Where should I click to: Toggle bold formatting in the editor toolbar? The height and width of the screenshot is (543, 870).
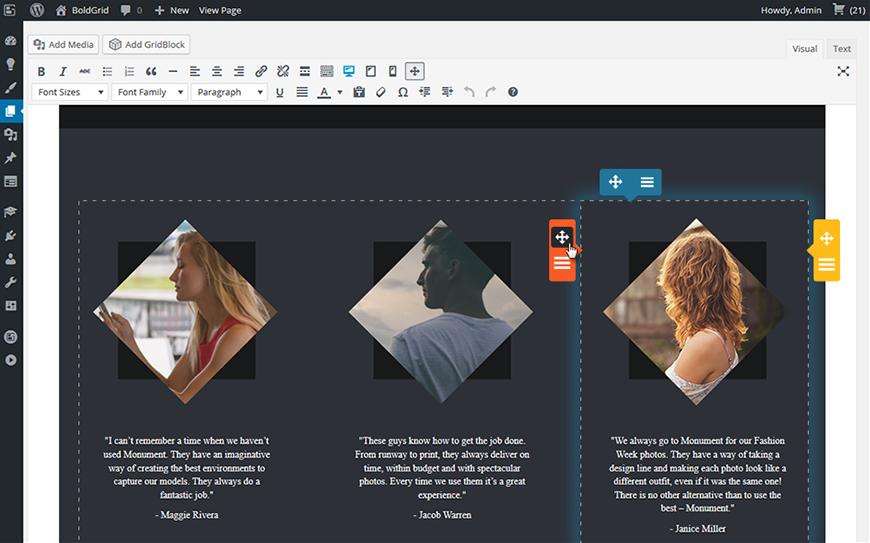point(41,71)
